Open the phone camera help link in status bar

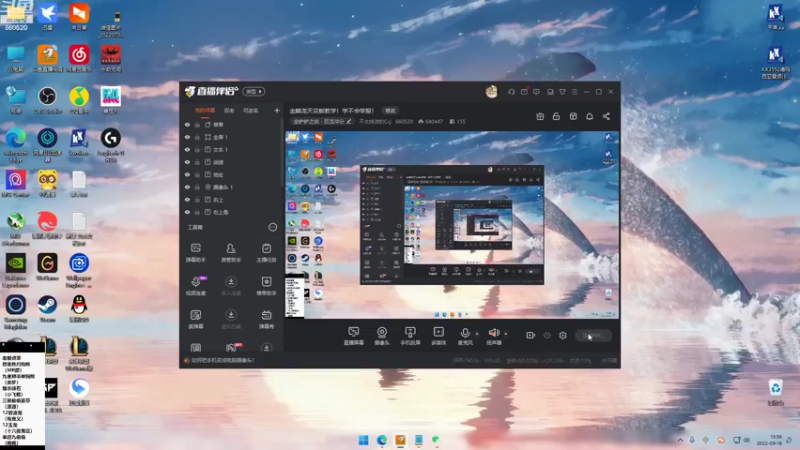[219, 360]
